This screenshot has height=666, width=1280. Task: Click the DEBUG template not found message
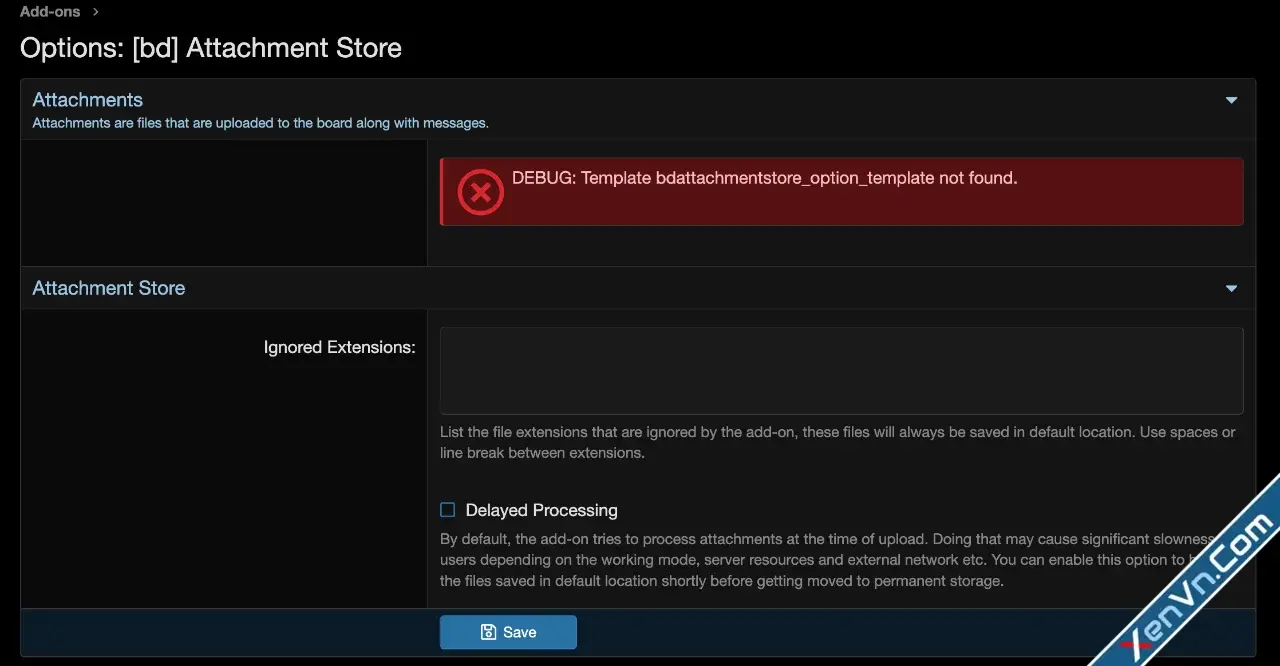764,178
